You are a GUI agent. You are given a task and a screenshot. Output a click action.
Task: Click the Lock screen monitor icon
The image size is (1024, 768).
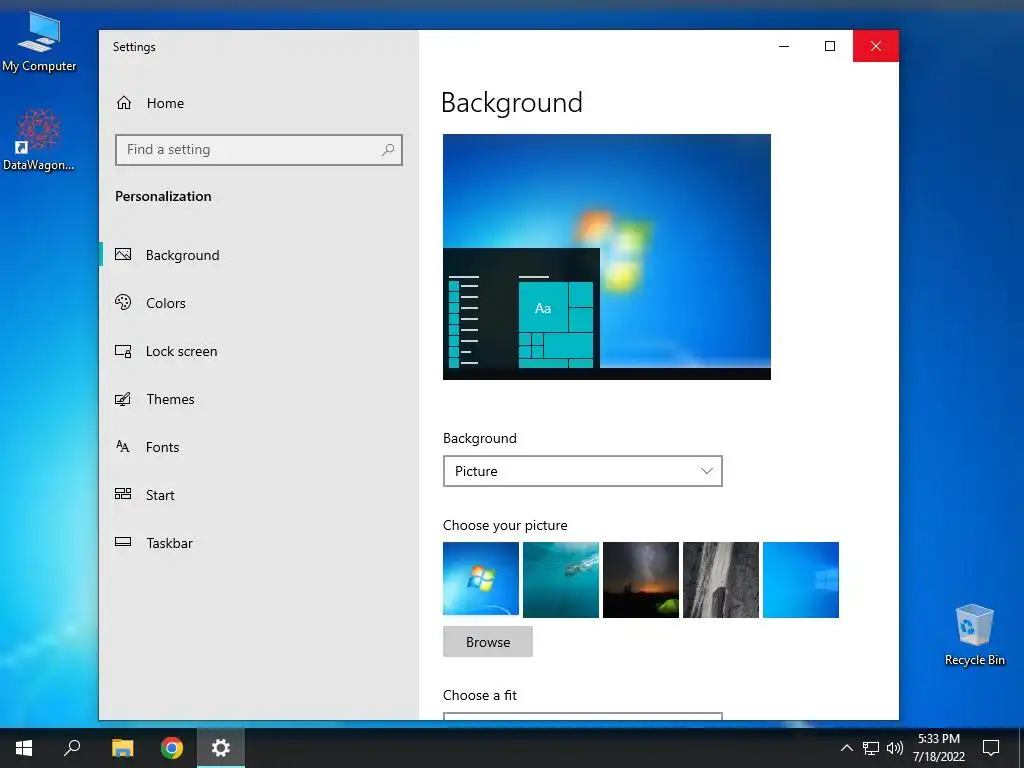(123, 351)
